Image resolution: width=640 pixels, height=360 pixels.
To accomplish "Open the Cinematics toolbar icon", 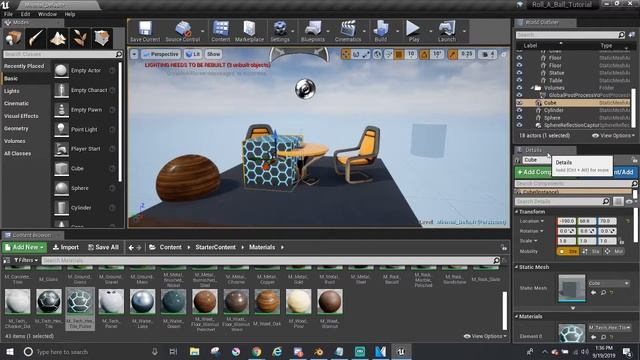I will point(348,31).
